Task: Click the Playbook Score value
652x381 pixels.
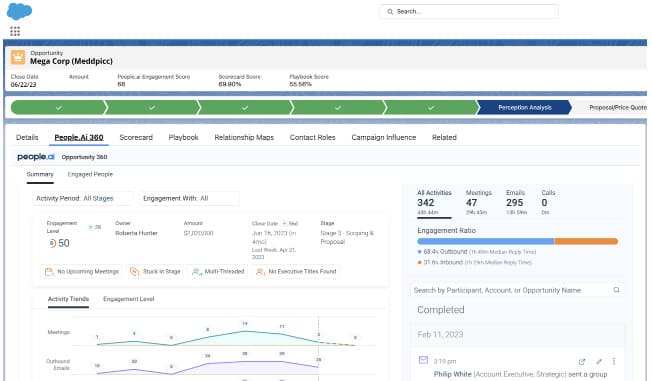Action: (300, 84)
